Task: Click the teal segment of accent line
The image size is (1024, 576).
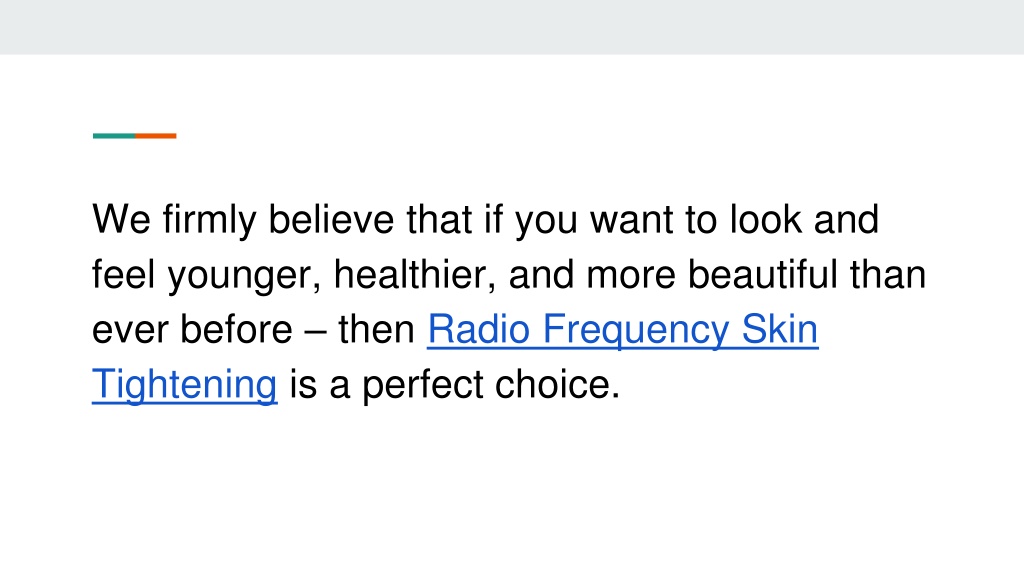Action: coord(114,136)
